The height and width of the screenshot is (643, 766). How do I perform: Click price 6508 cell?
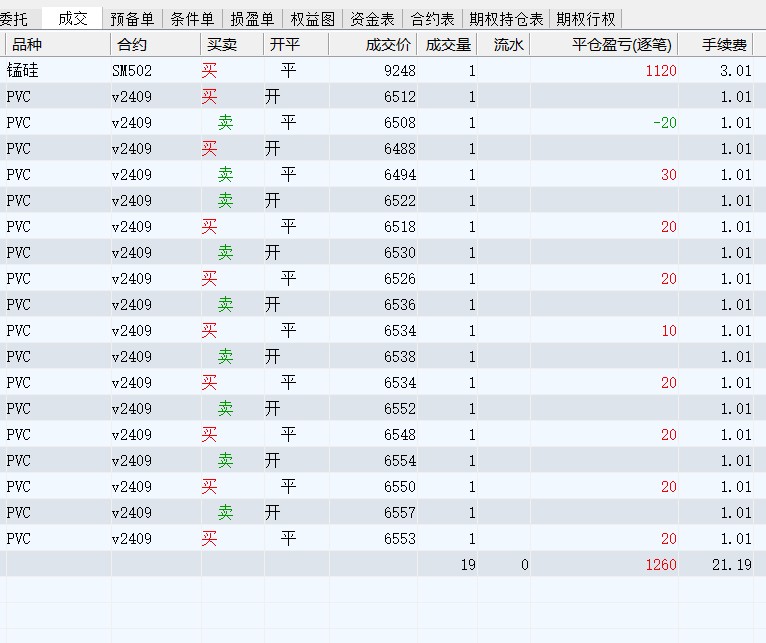click(400, 122)
